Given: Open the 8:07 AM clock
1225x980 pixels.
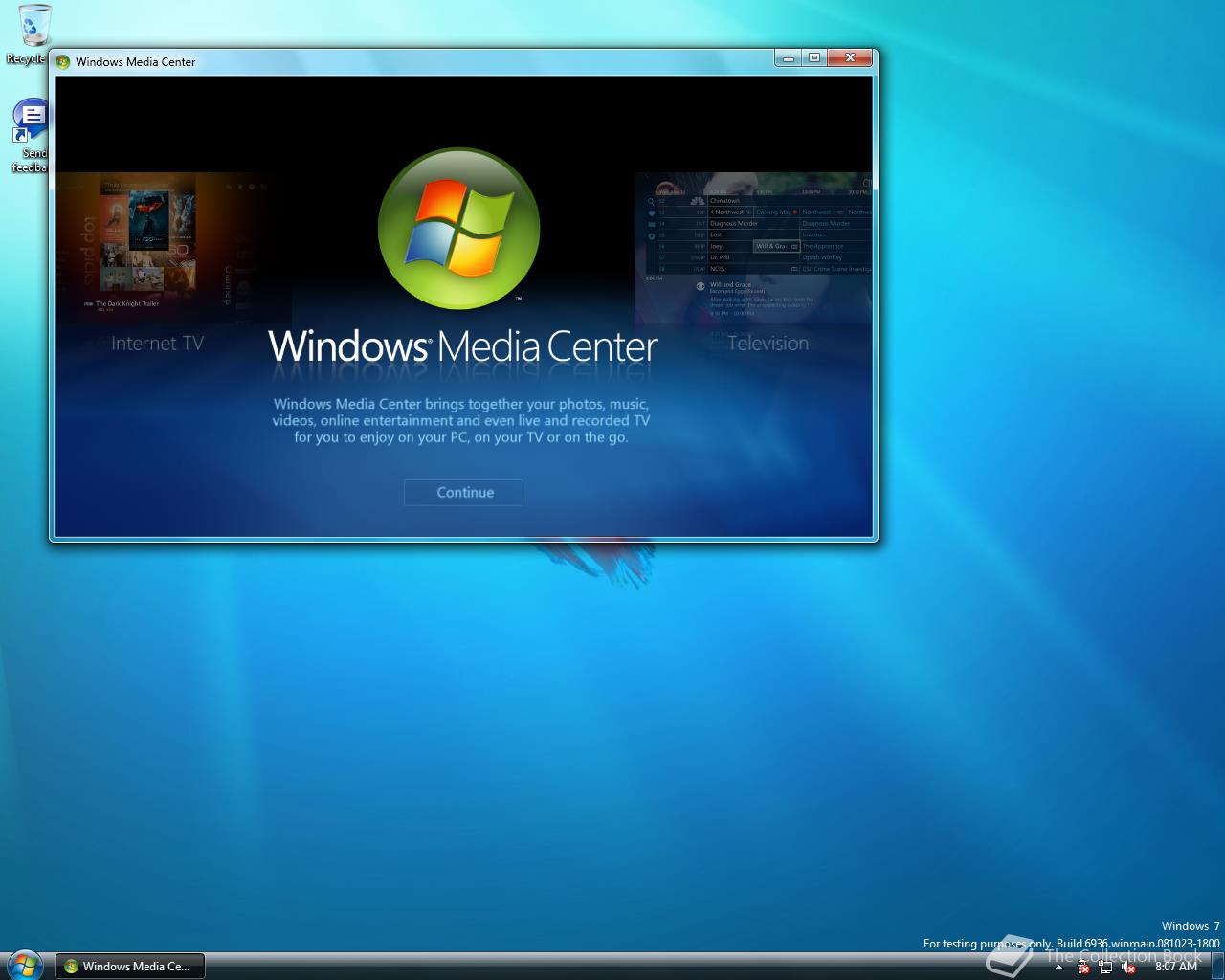Looking at the screenshot, I should pos(1176,967).
